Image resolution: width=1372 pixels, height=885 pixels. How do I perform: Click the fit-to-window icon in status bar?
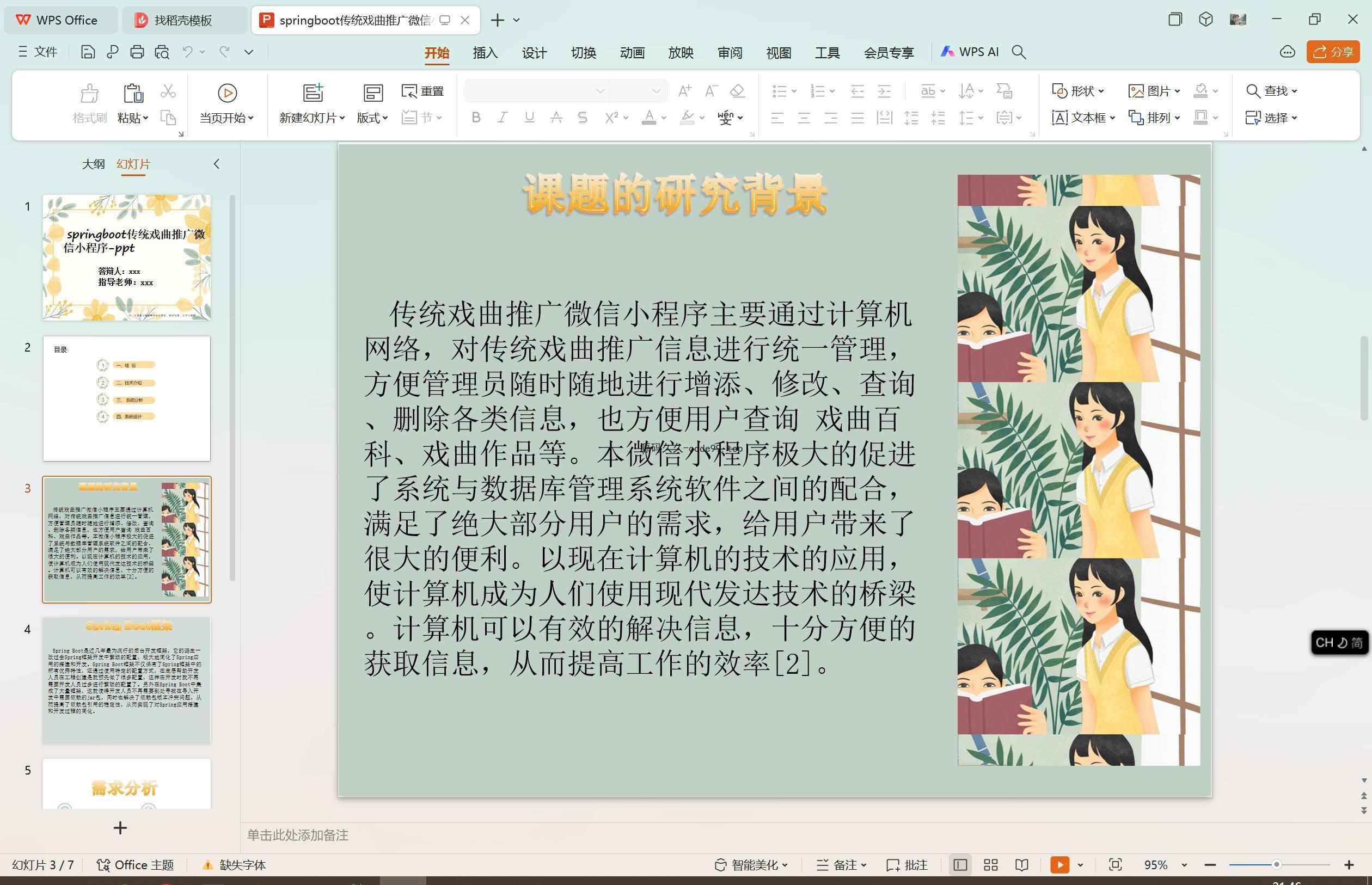click(x=1115, y=865)
